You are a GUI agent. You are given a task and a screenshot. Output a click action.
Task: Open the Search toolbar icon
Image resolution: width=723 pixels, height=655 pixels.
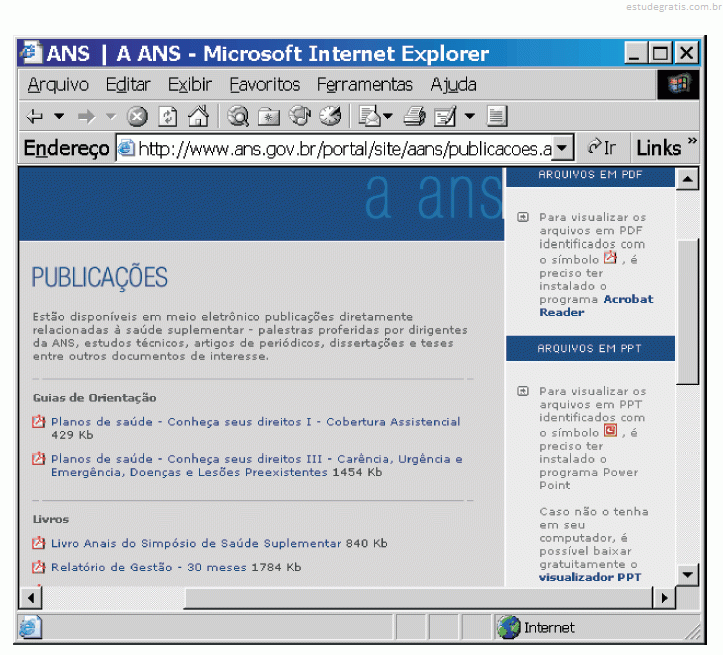point(238,116)
